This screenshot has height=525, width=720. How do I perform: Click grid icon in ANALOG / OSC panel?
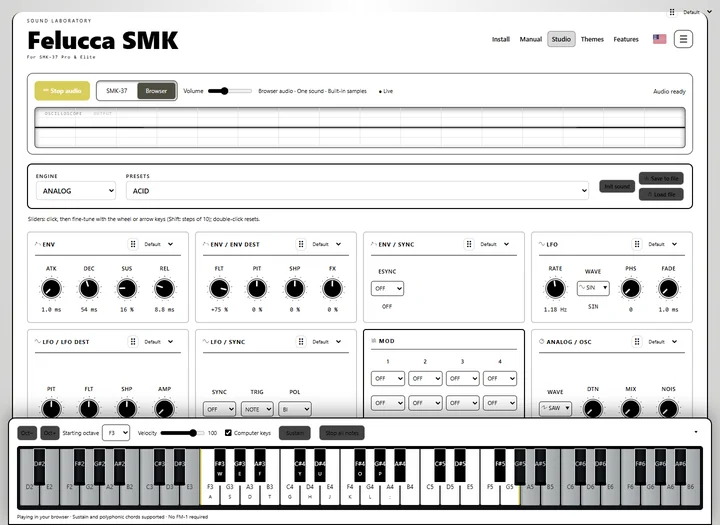(x=637, y=341)
